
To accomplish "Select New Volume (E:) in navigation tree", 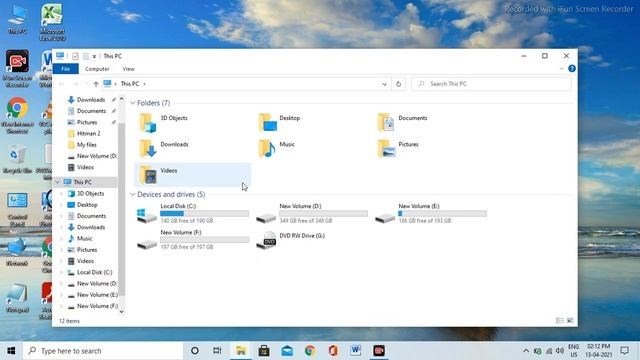I will click(97, 295).
